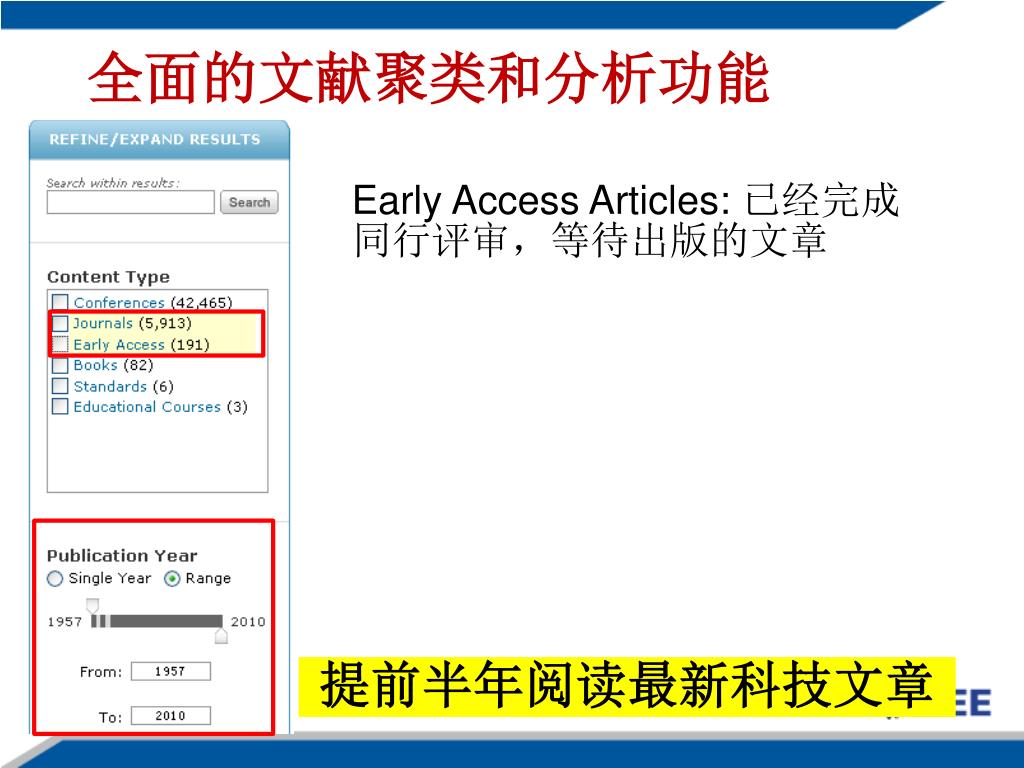Screen dimensions: 1024x768
Task: Check the Educational Courses checkbox
Action: [x=60, y=406]
